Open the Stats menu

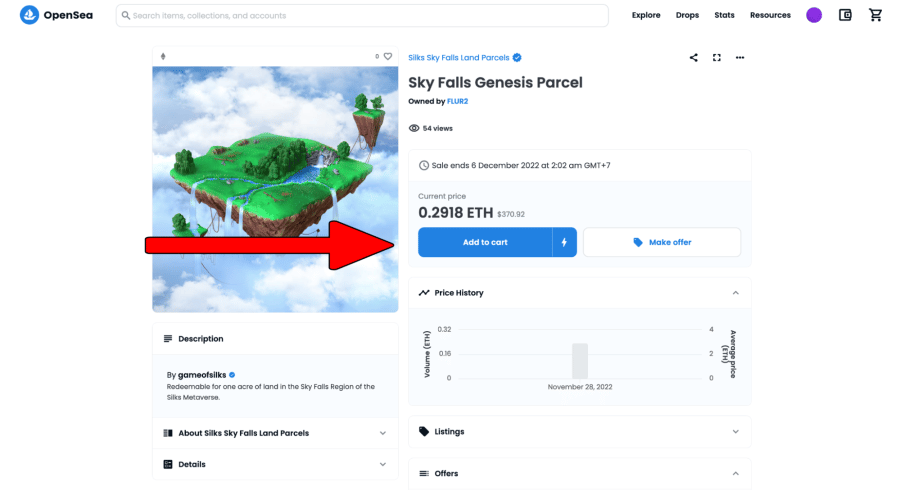coord(724,15)
